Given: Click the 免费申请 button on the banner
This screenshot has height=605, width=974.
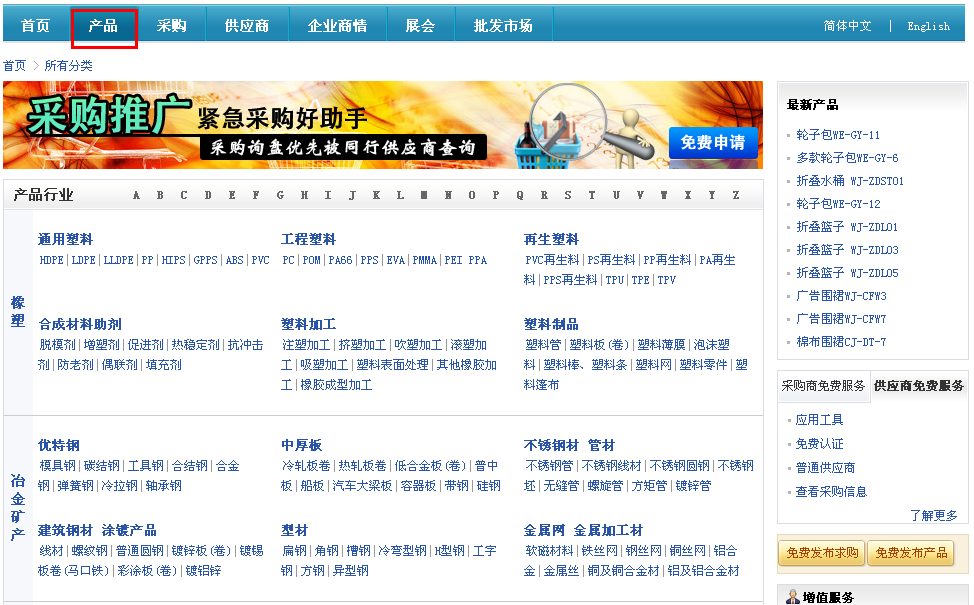Looking at the screenshot, I should [x=713, y=144].
